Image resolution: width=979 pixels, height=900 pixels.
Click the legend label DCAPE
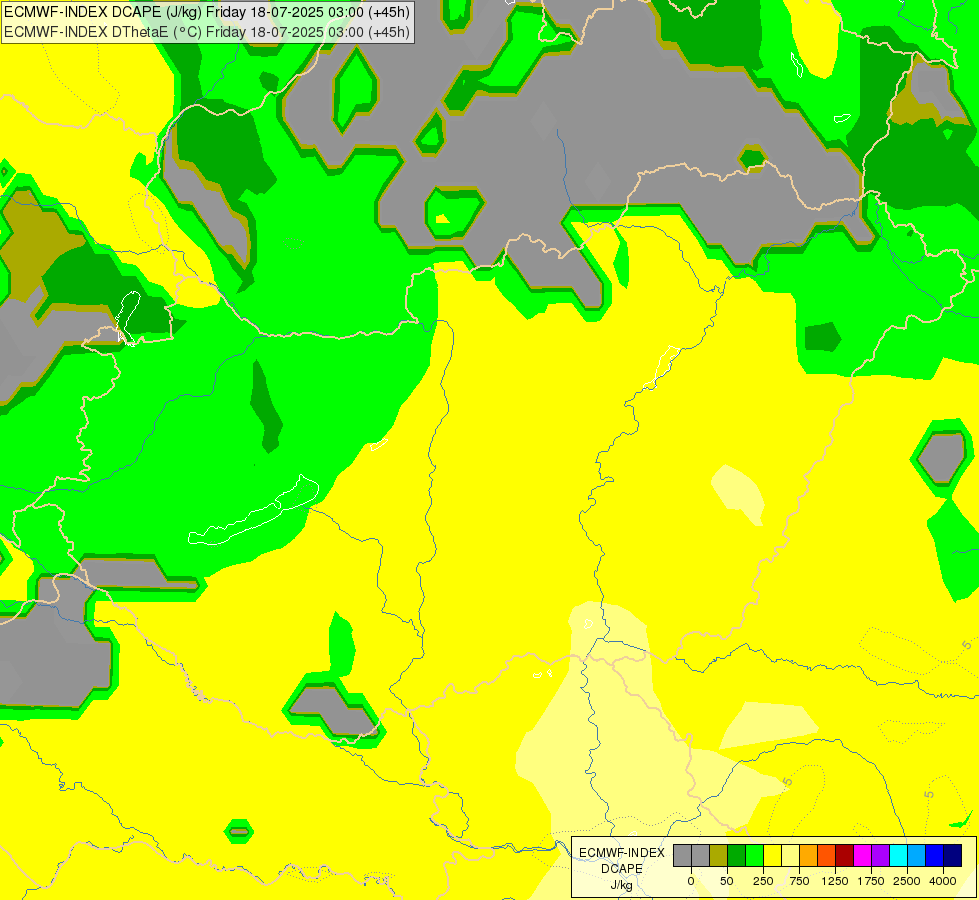(622, 869)
